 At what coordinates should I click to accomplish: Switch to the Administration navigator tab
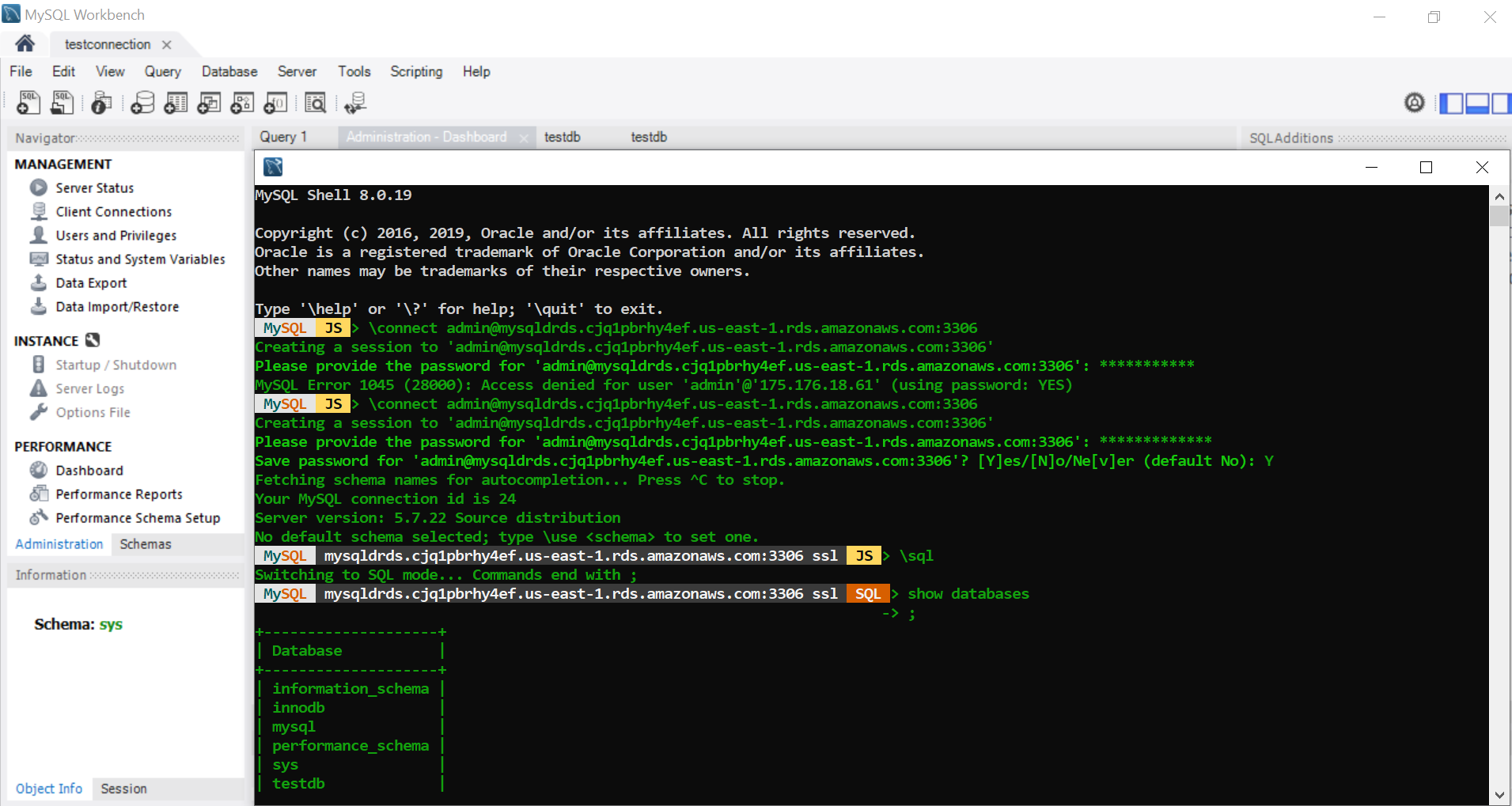(59, 544)
